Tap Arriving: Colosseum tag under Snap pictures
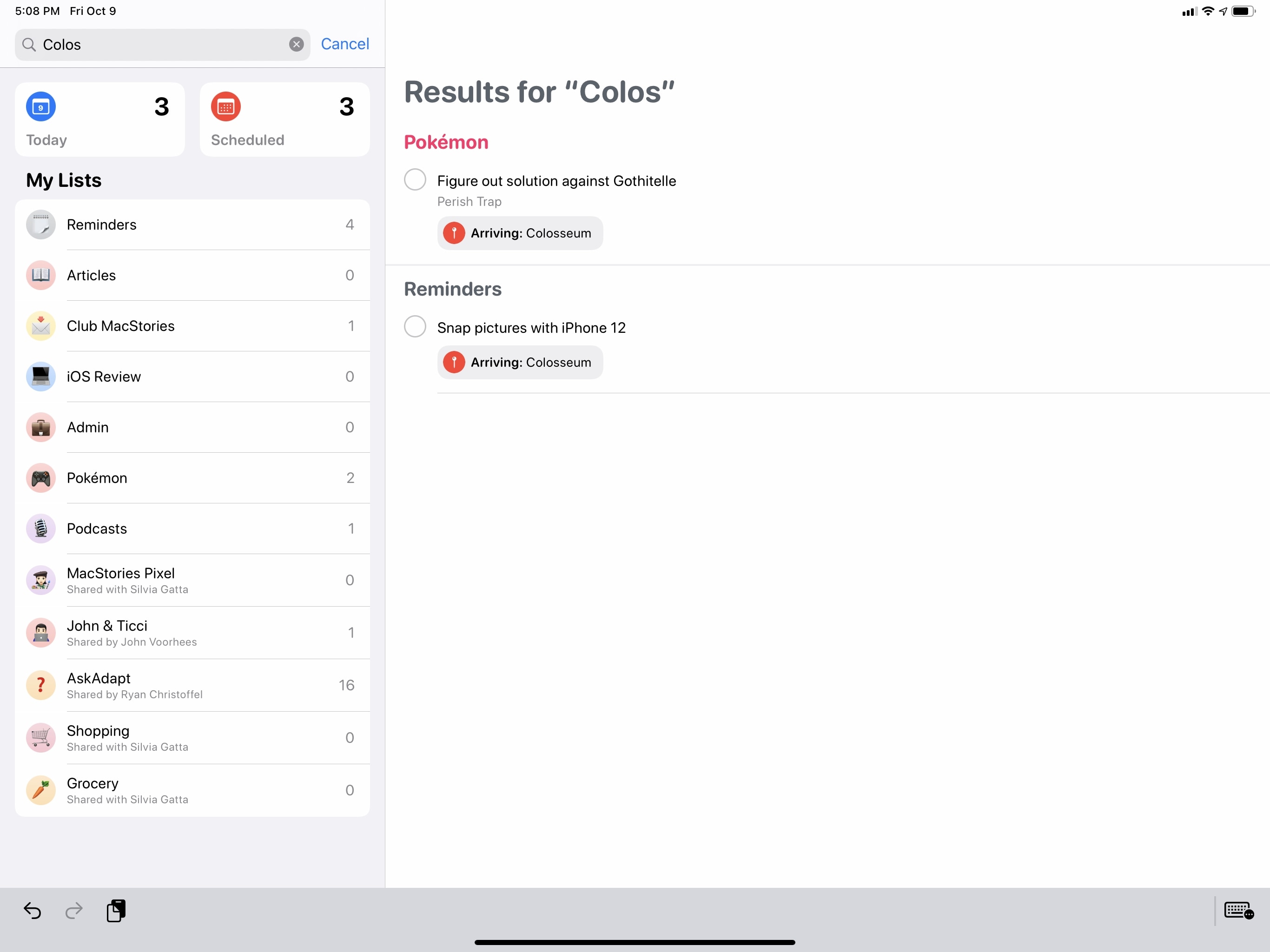The height and width of the screenshot is (952, 1270). [x=520, y=362]
